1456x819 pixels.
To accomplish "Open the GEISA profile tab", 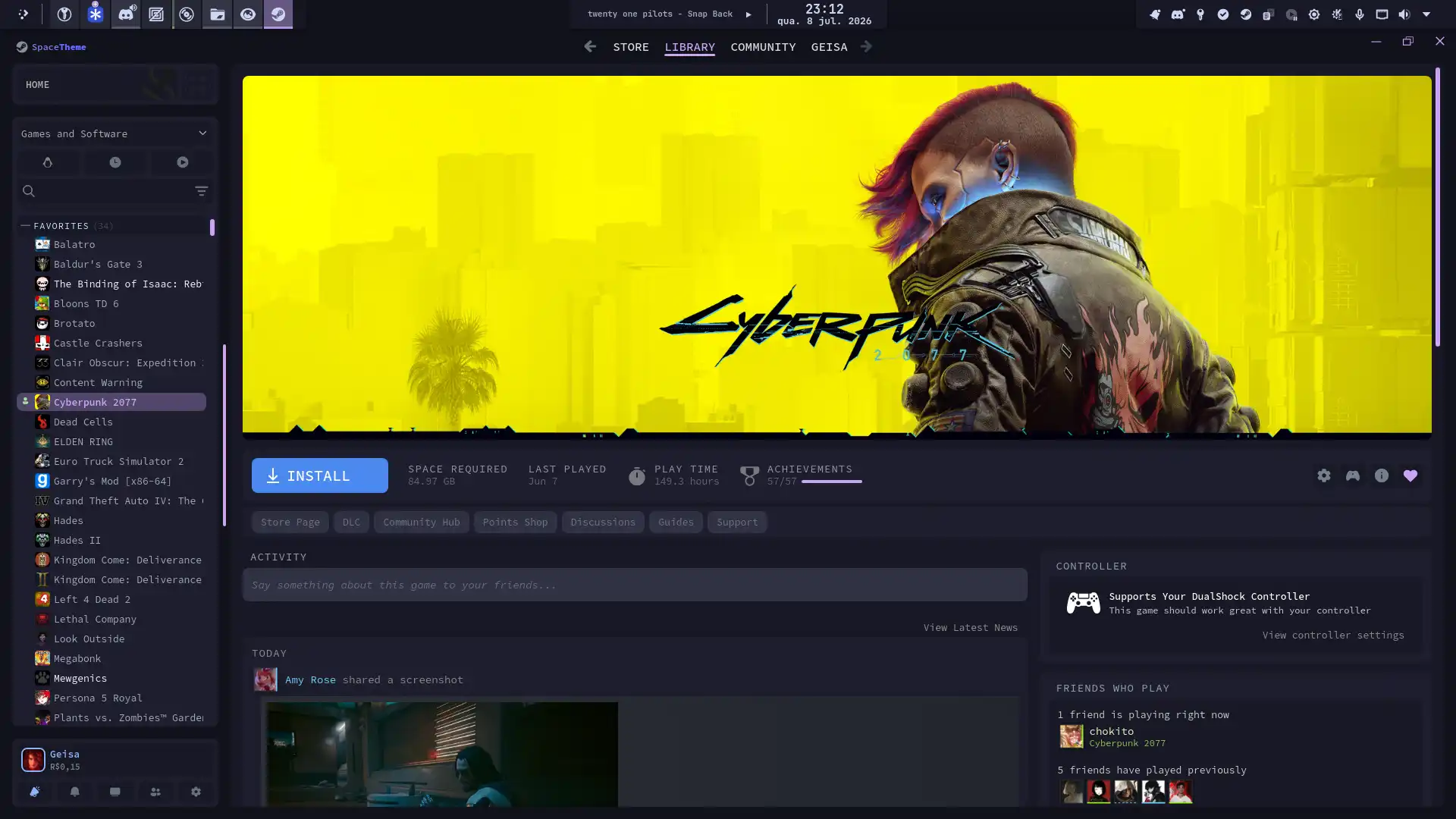I will tap(830, 47).
